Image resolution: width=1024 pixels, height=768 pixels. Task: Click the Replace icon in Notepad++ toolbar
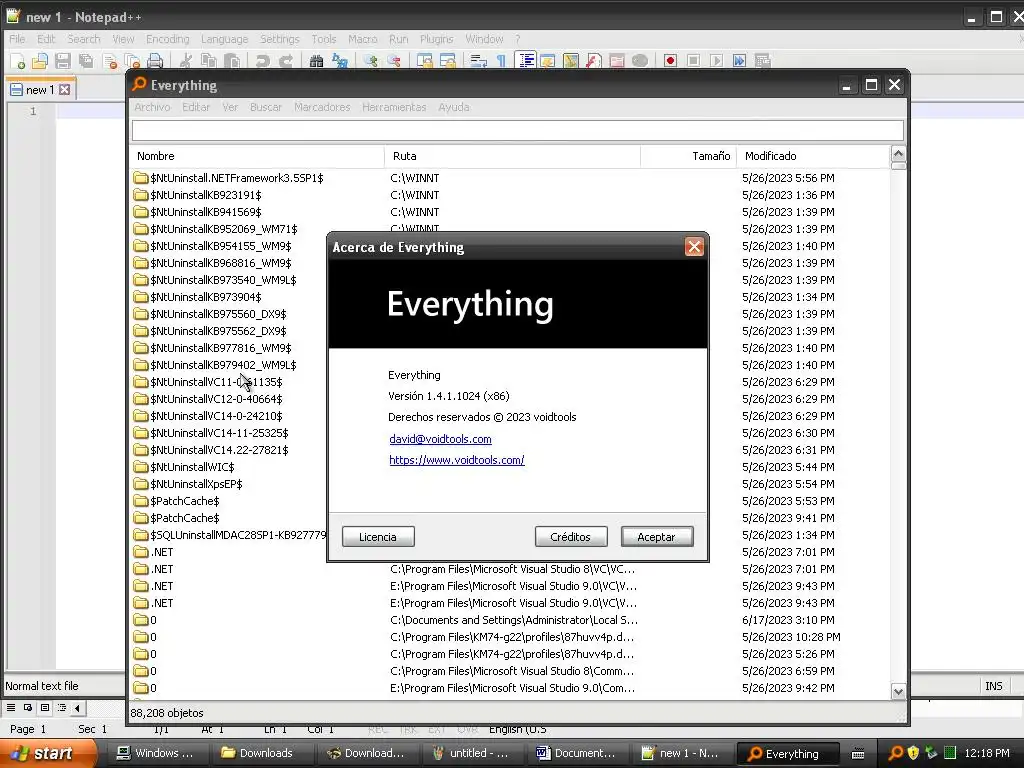[x=340, y=61]
